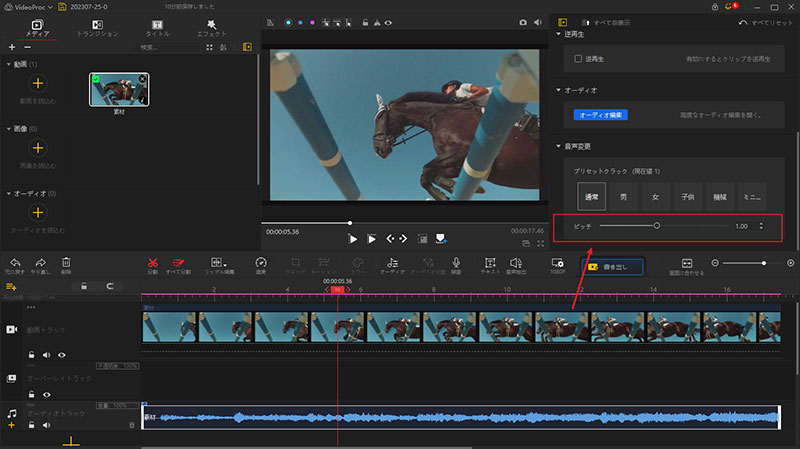This screenshot has height=449, width=800.
Task: Click the marker icon beside playback controls
Action: click(441, 239)
